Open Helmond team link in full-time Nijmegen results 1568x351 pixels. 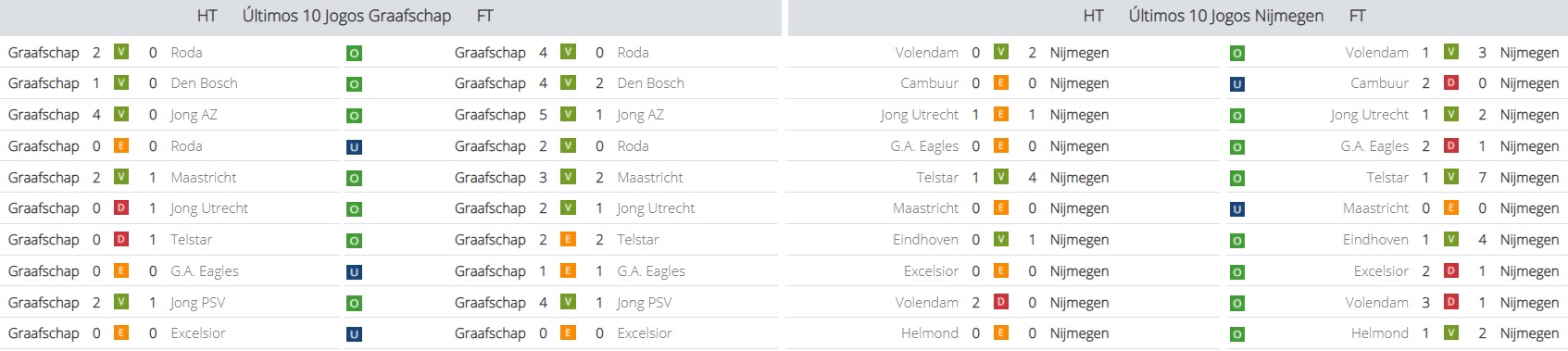click(x=1379, y=333)
